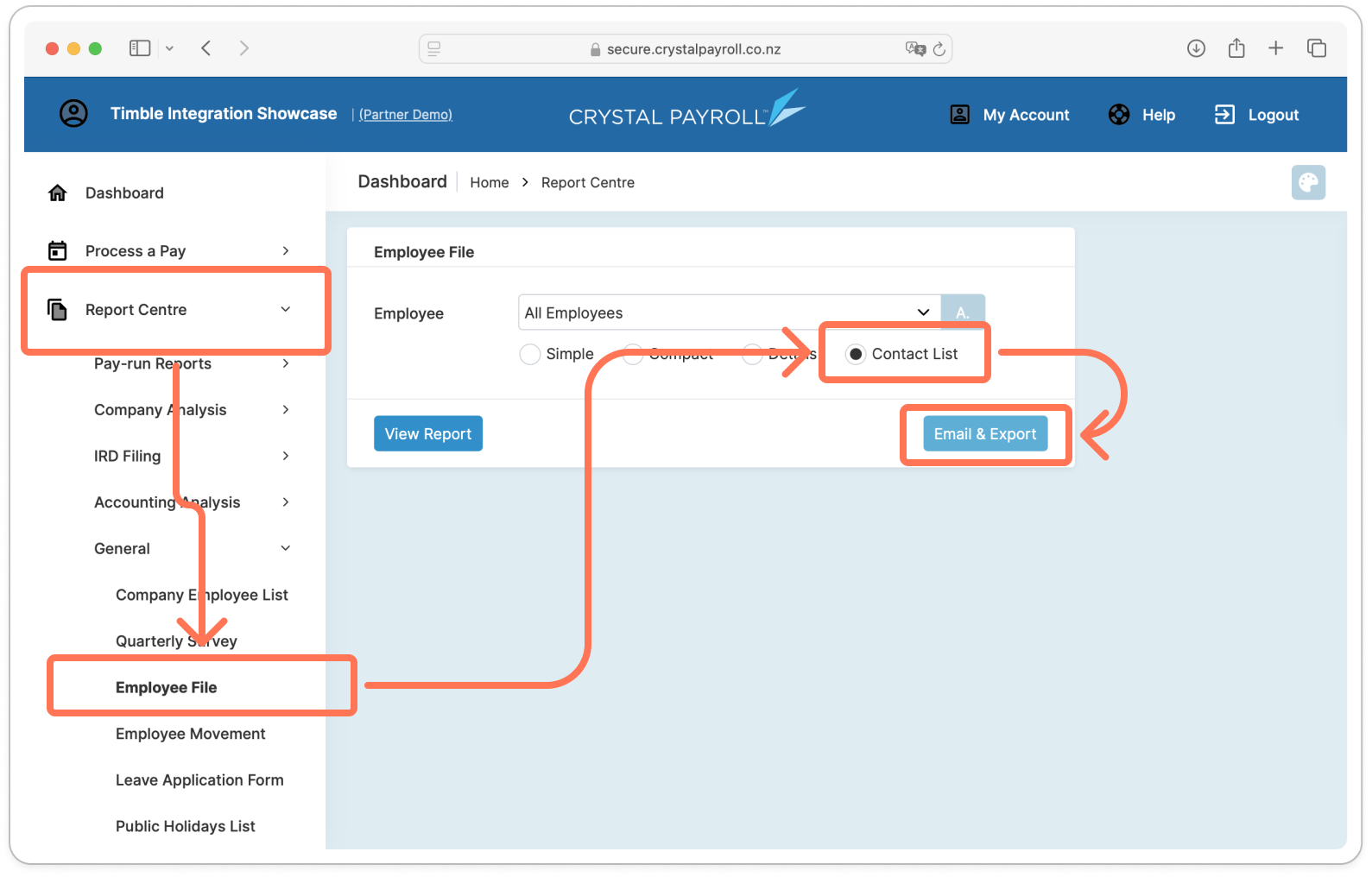Viewport: 1372px width, 877px height.
Task: Click the Safari address bar field
Action: point(686,49)
